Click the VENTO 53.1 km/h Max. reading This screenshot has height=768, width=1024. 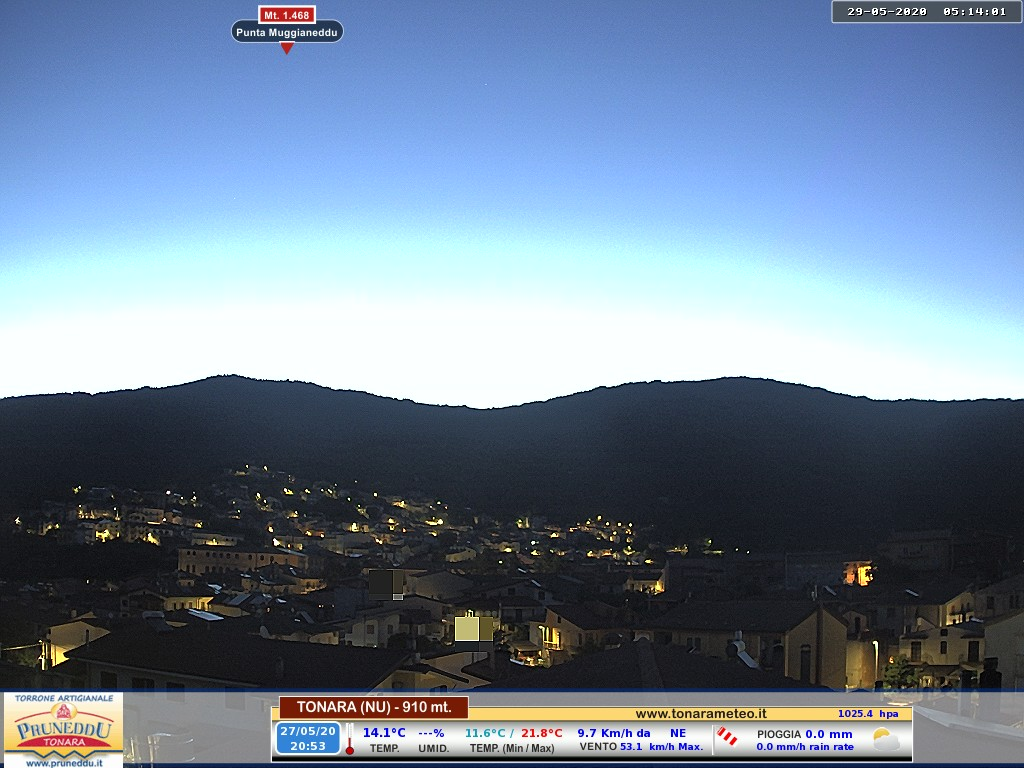(641, 746)
